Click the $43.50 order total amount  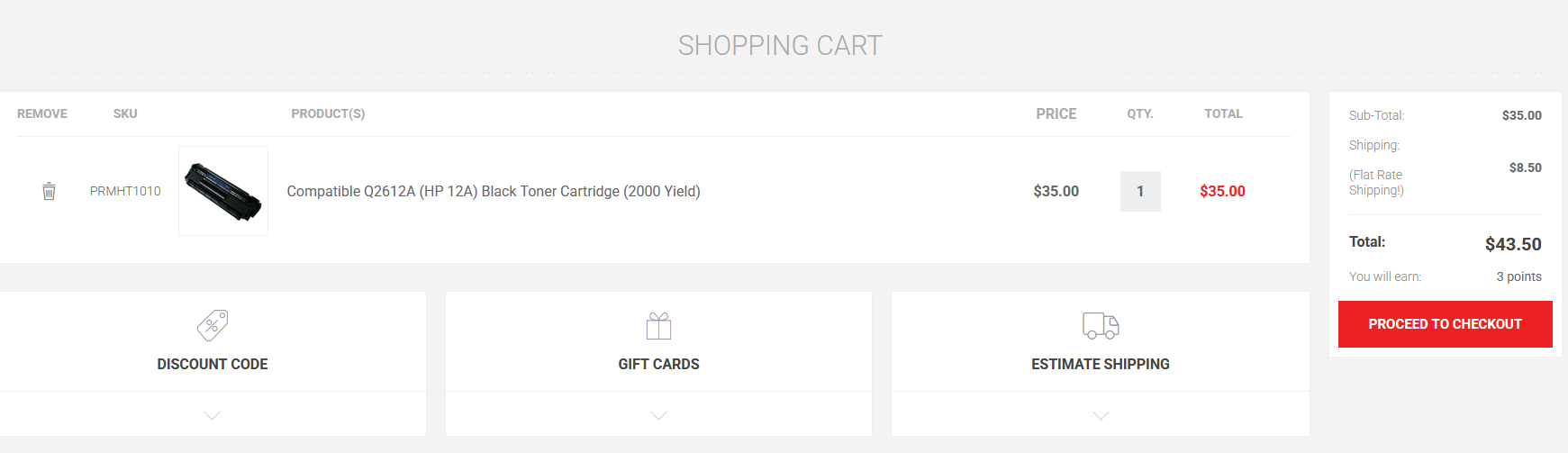1513,244
